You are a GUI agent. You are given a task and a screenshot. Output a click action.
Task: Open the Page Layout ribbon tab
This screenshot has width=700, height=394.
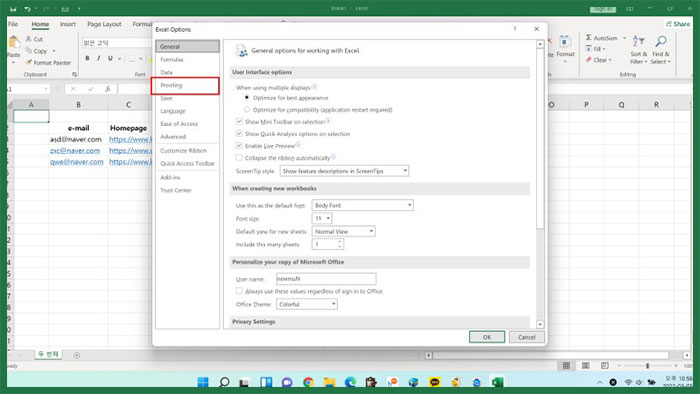click(x=104, y=24)
